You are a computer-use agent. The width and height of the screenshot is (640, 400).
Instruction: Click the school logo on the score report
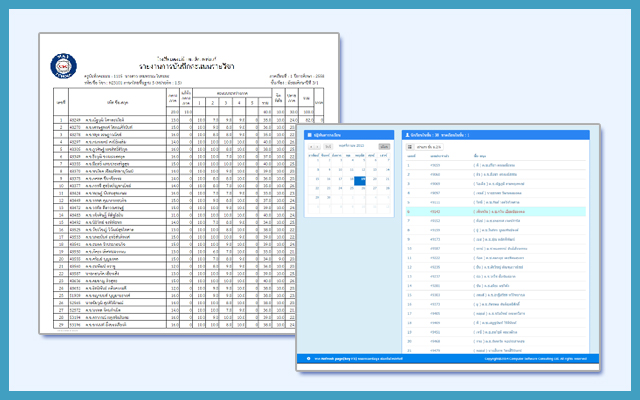64,66
